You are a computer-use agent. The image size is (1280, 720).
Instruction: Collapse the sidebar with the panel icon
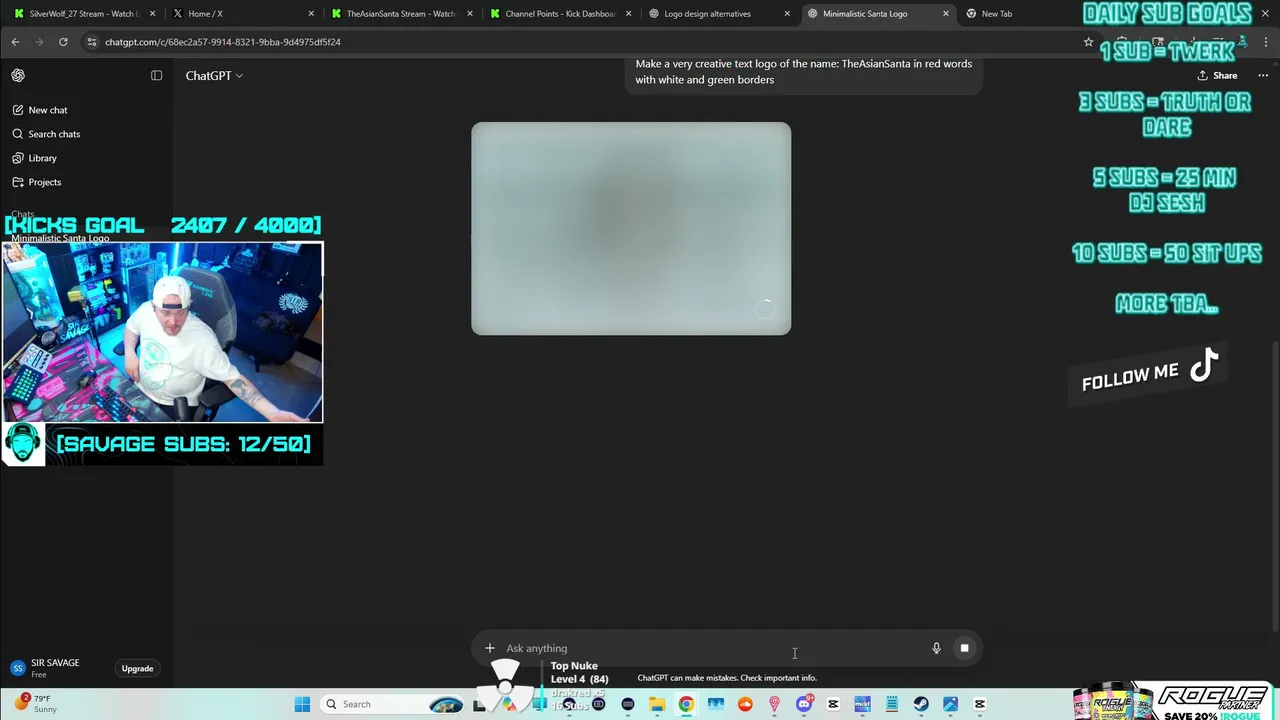pyautogui.click(x=156, y=75)
